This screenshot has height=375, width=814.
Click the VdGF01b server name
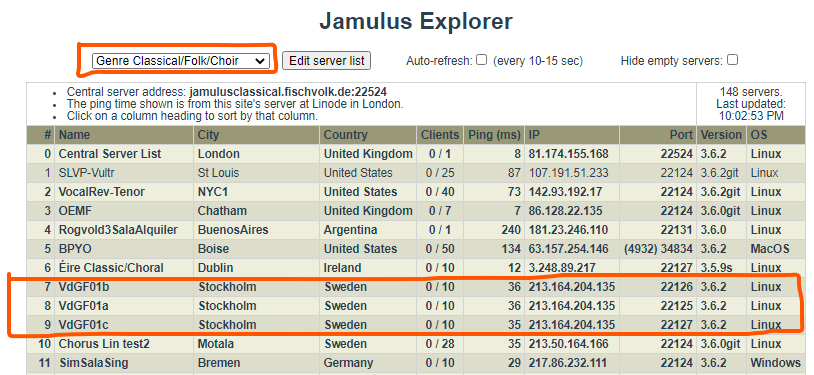(x=84, y=287)
